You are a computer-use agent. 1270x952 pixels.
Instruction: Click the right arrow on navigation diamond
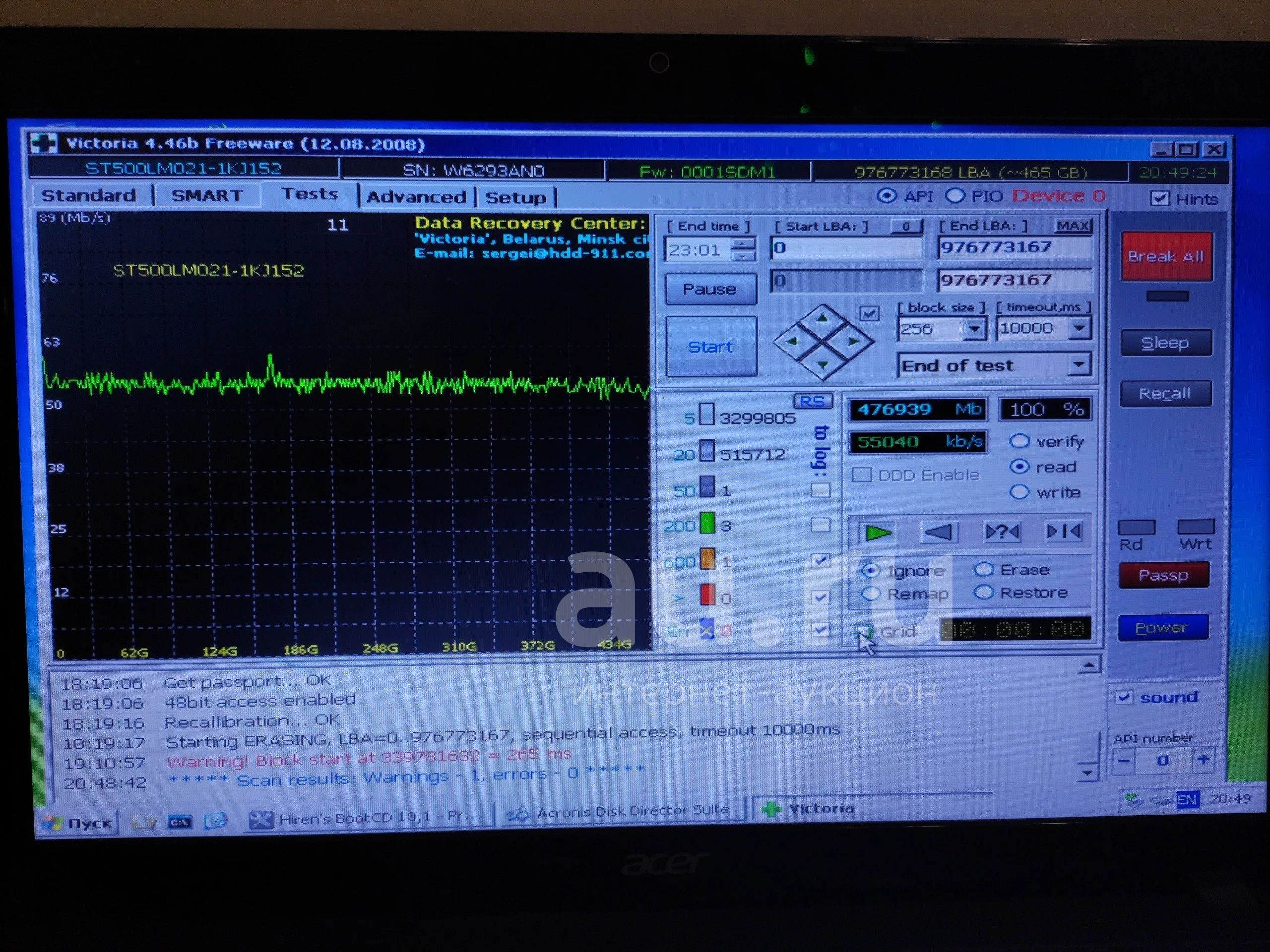click(854, 342)
